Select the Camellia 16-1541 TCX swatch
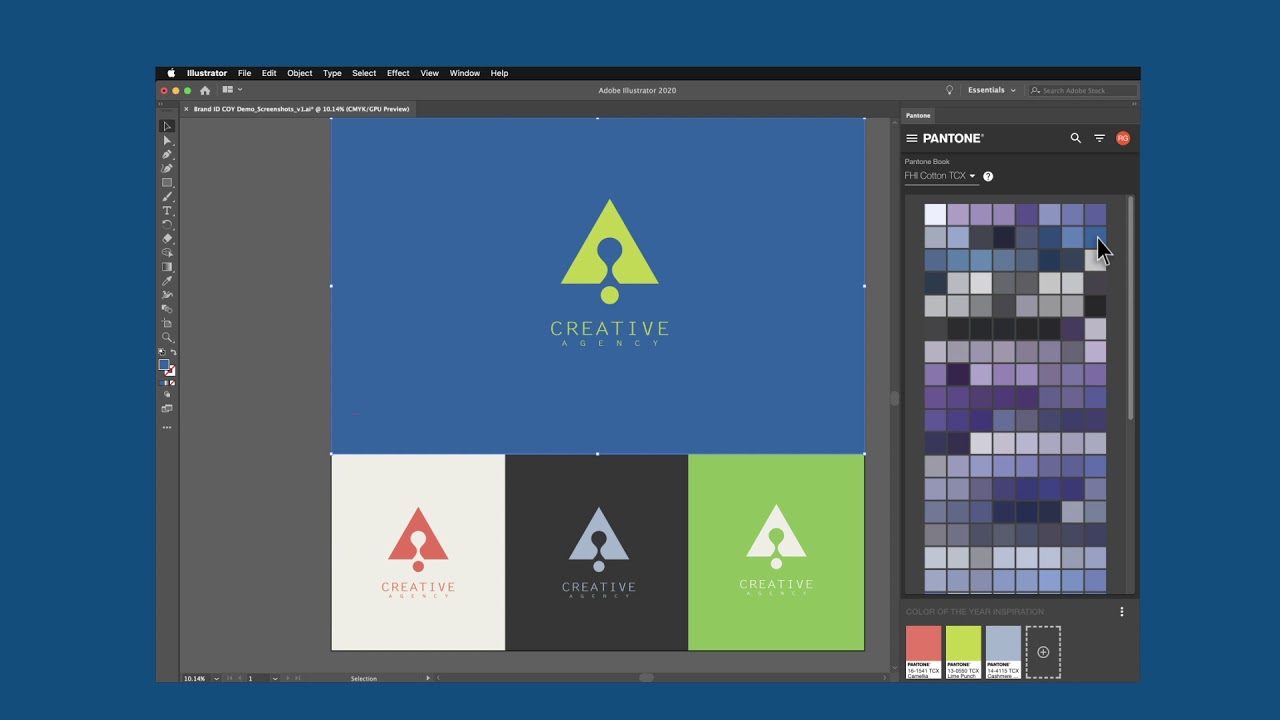The image size is (1280, 720). point(923,652)
